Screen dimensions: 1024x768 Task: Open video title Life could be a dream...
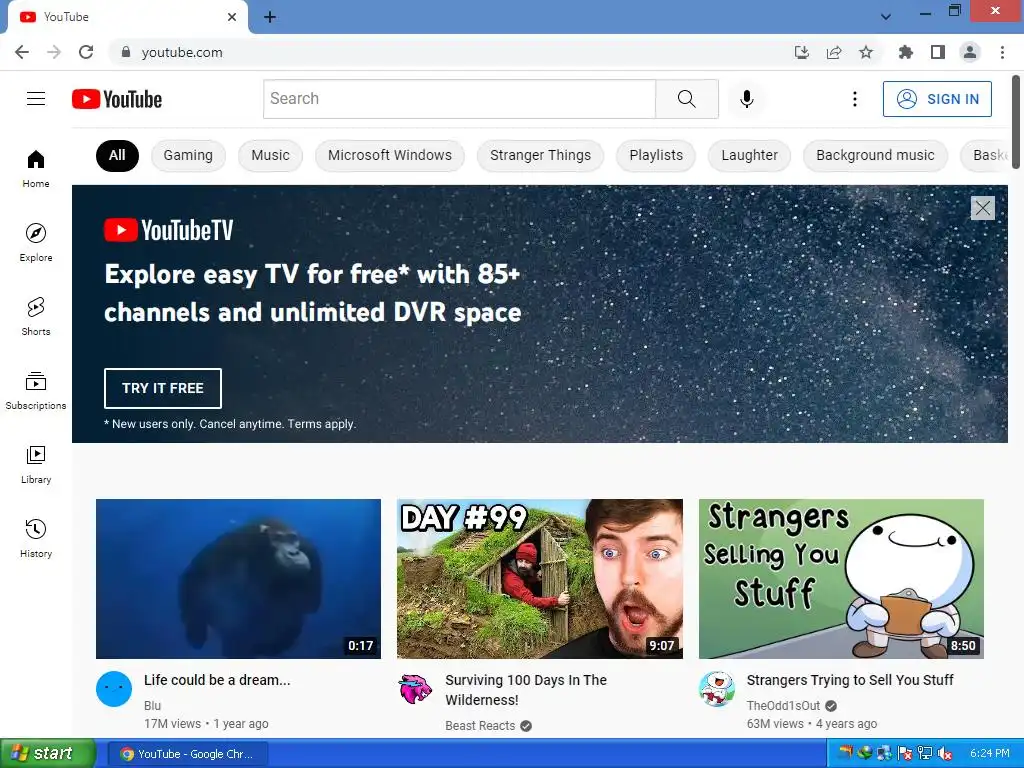(217, 680)
